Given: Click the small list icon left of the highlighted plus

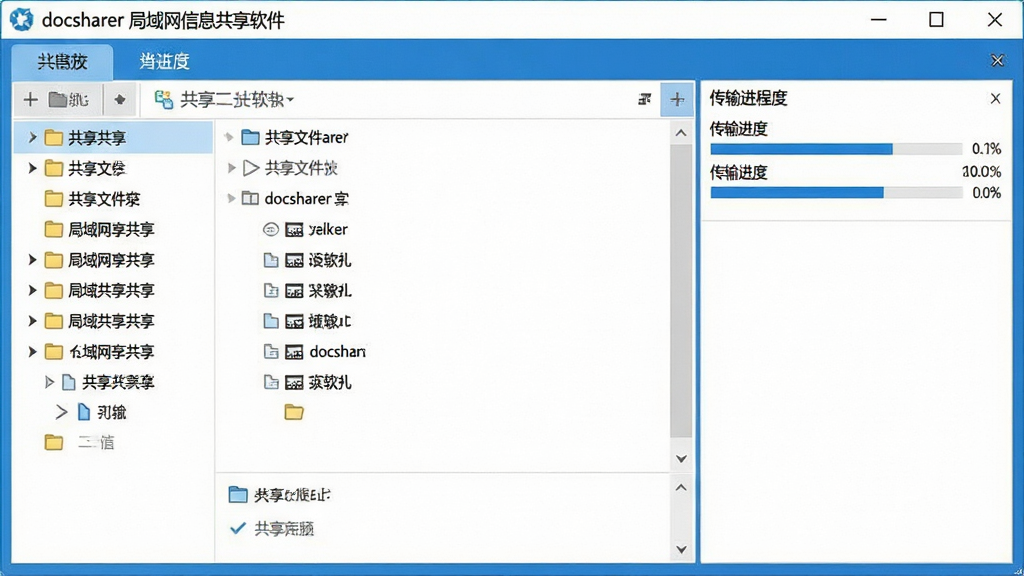Looking at the screenshot, I should (x=645, y=99).
